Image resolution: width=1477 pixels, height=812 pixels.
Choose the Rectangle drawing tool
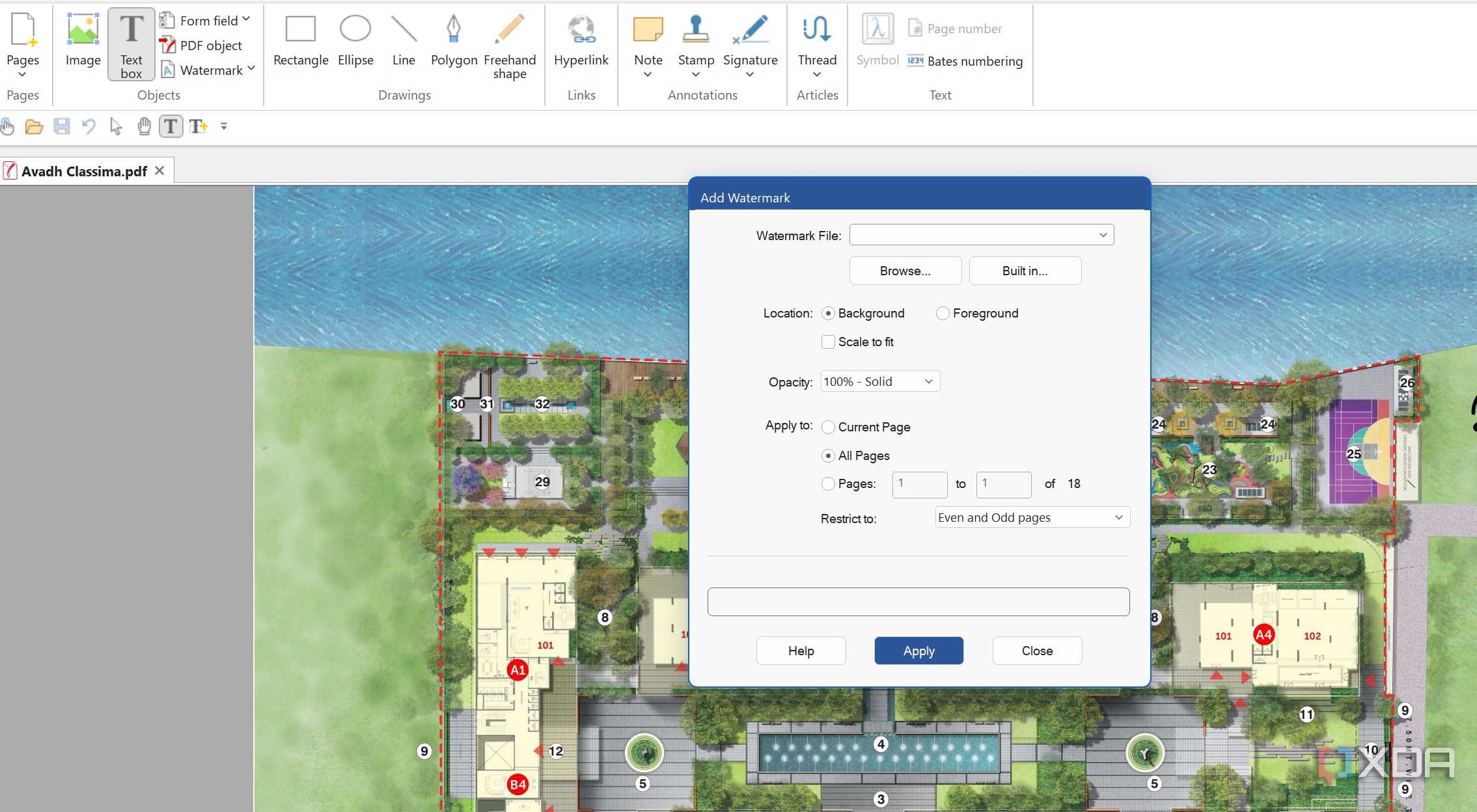click(x=301, y=42)
